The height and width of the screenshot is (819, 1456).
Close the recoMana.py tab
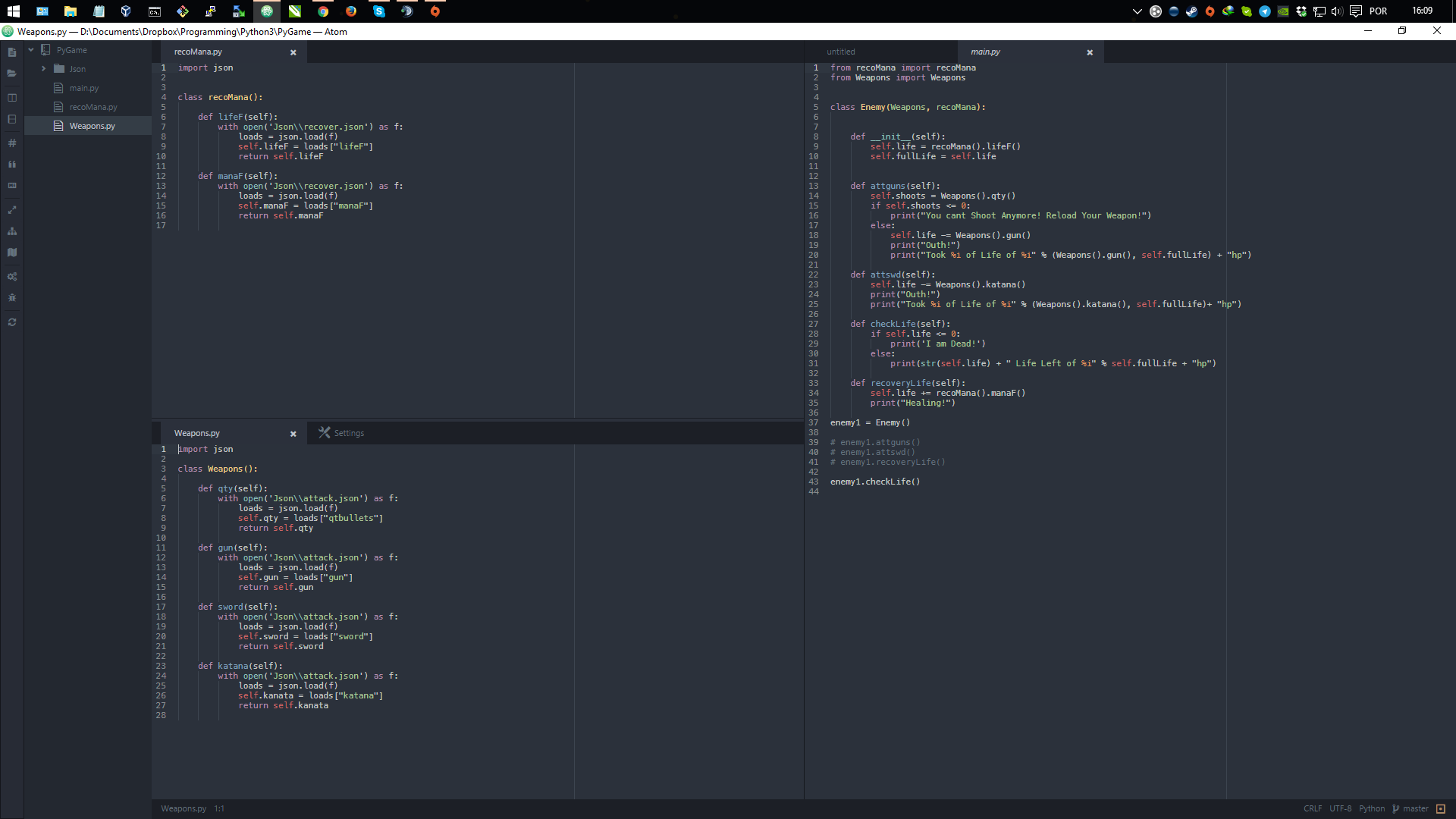pyautogui.click(x=293, y=52)
